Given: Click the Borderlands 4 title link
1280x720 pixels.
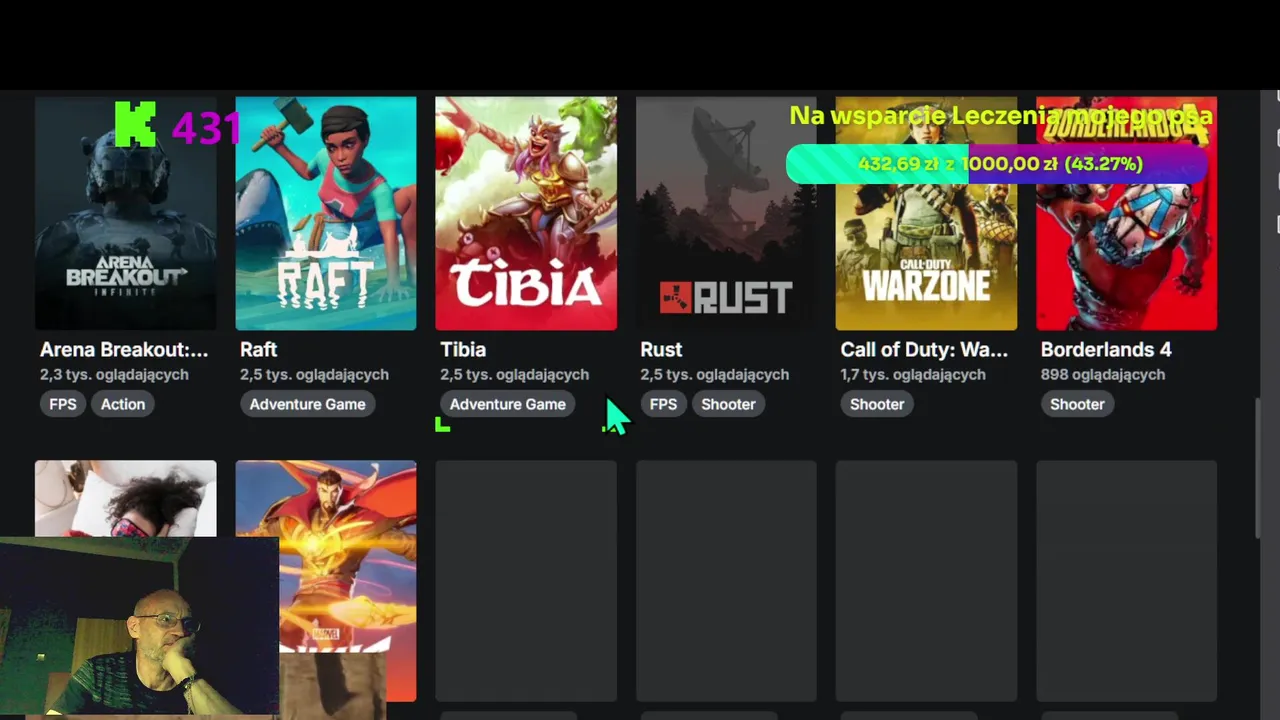Looking at the screenshot, I should 1106,350.
